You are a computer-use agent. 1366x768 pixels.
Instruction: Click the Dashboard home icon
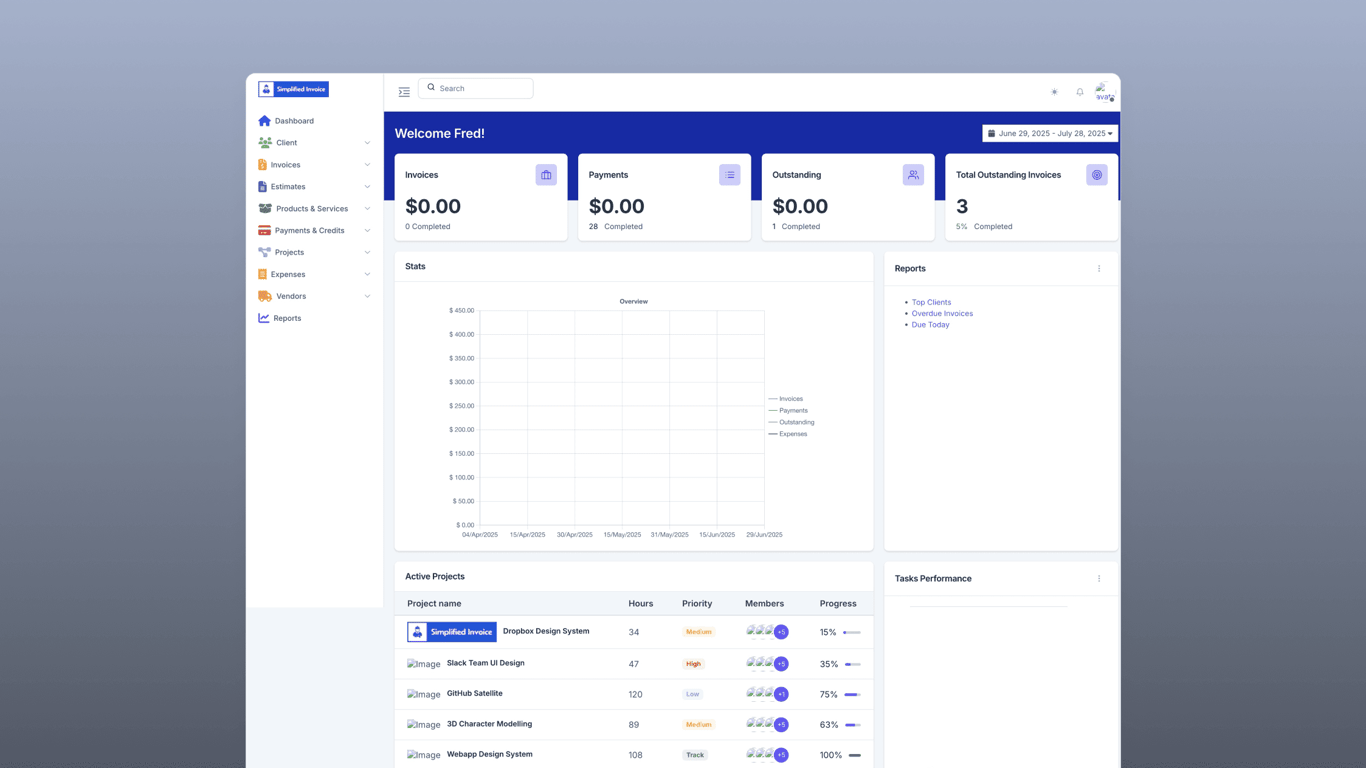264,121
